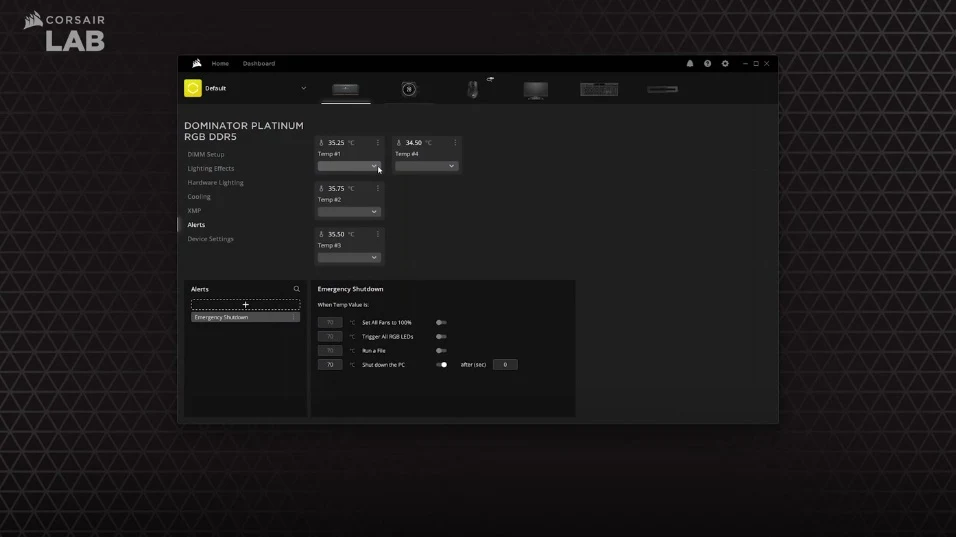Click the 35.50 temperature value
The width and height of the screenshot is (956, 537).
pyautogui.click(x=336, y=234)
